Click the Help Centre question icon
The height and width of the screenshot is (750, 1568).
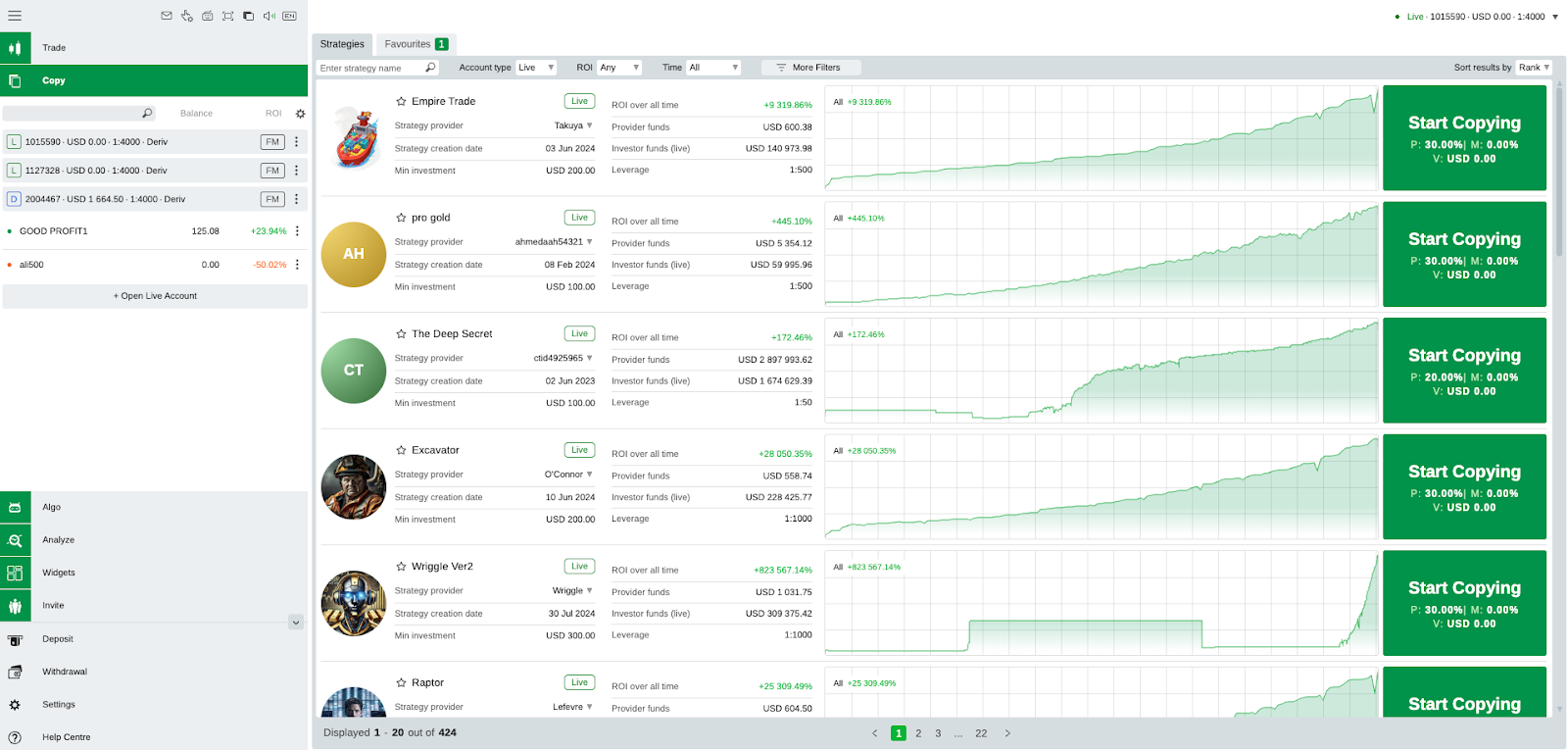15,737
